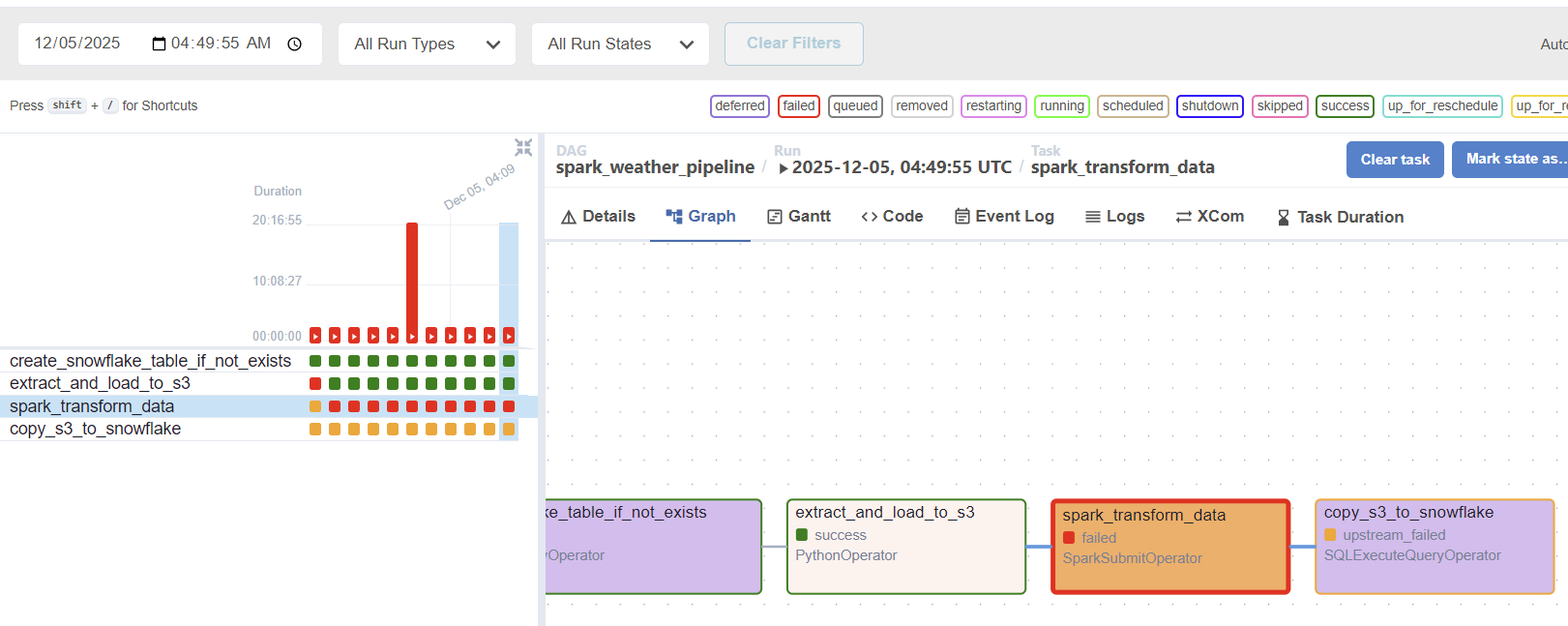Select the success status legend tag
The image size is (1568, 626).
1346,106
